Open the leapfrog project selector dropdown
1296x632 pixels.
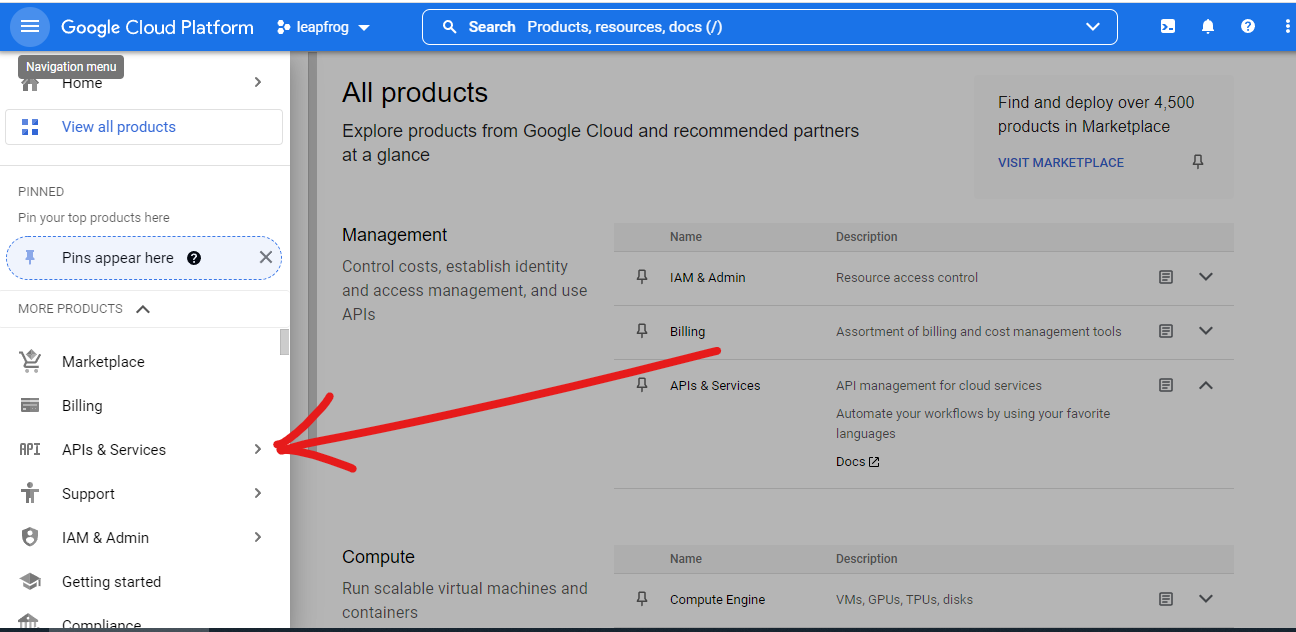coord(323,27)
